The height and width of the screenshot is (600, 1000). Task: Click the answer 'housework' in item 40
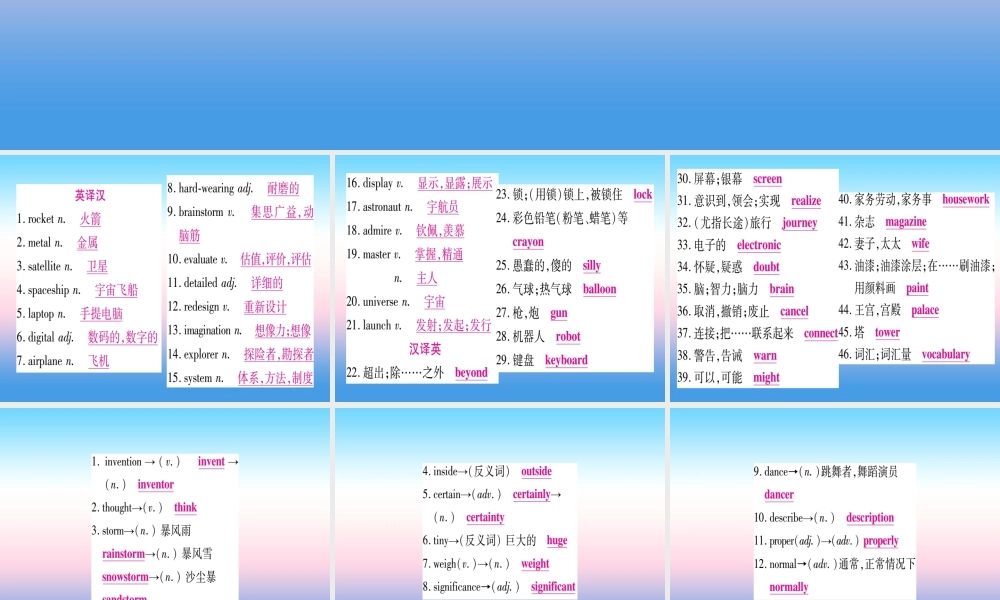pos(966,200)
